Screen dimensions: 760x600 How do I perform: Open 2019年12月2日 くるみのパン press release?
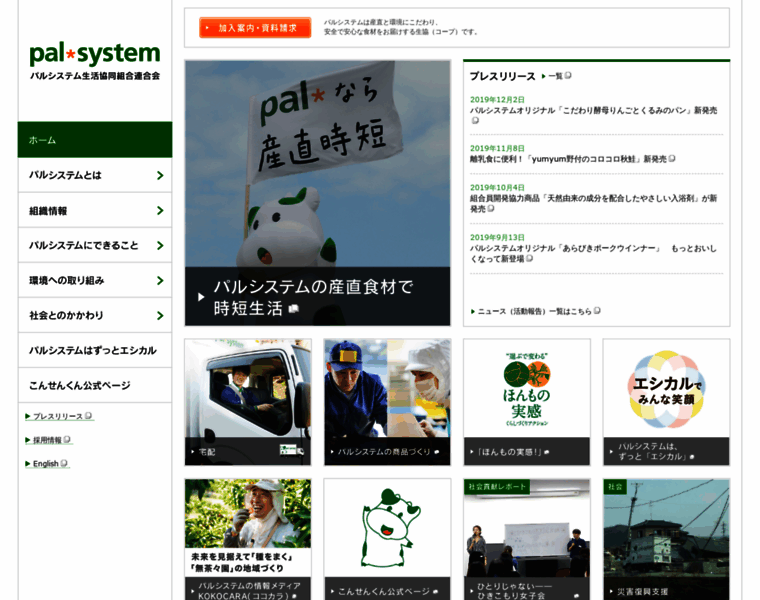pyautogui.click(x=593, y=111)
